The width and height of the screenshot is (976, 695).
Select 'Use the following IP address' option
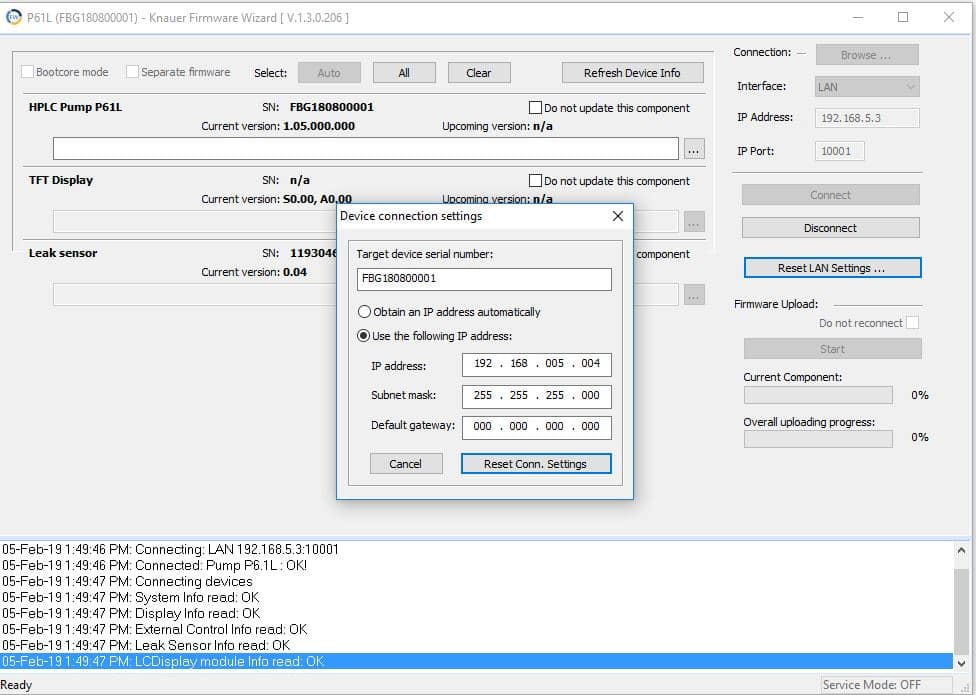coord(364,336)
